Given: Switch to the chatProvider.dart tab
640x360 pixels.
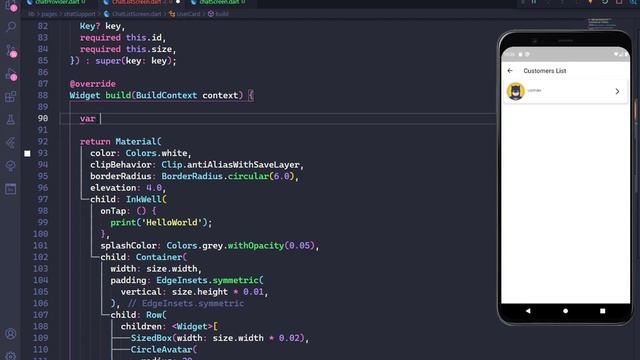Looking at the screenshot, I should [x=56, y=2].
